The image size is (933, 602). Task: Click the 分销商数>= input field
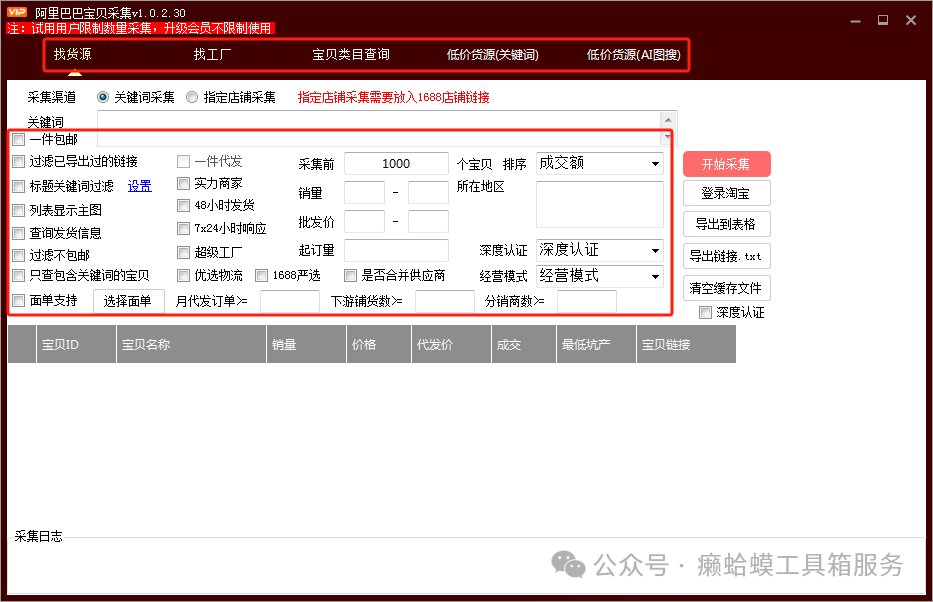(587, 302)
